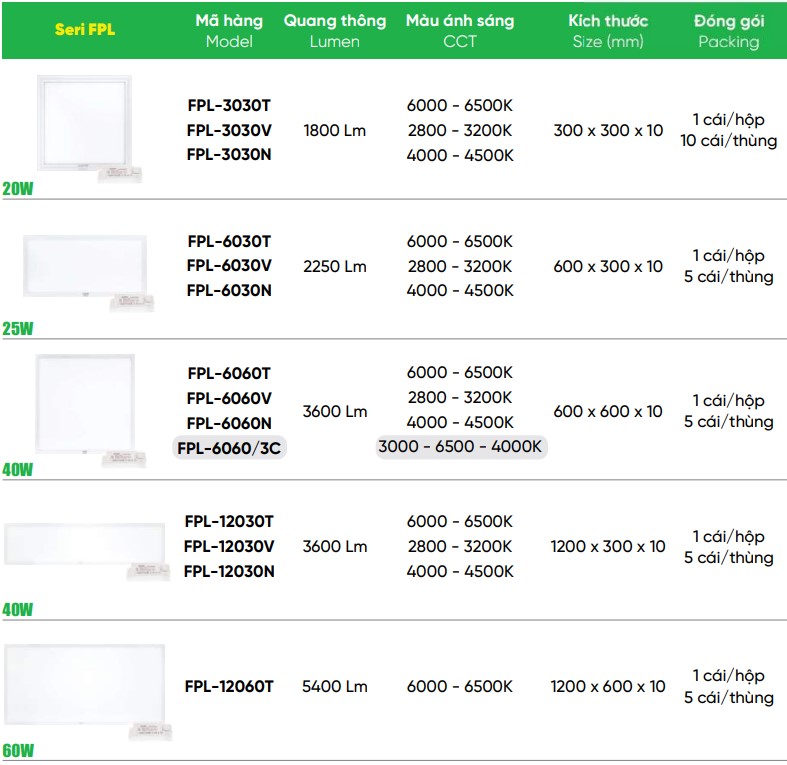Click the green 60W wattage label
Image resolution: width=787 pixels, height=765 pixels.
point(18,750)
